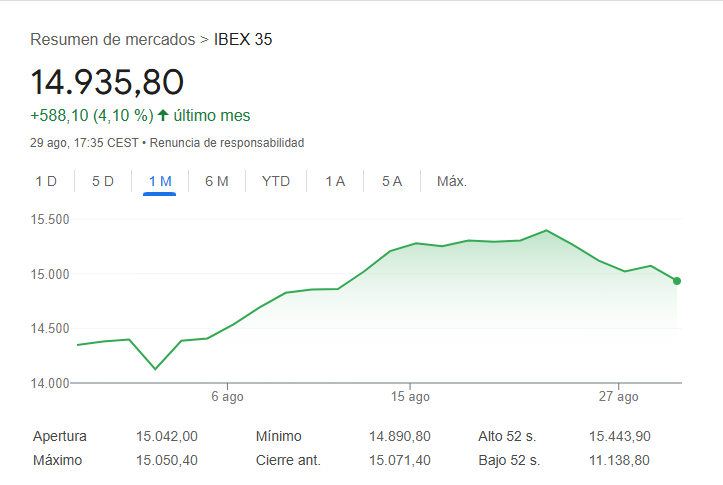The image size is (723, 485).
Task: Select the active 1 M tab
Action: [x=160, y=181]
